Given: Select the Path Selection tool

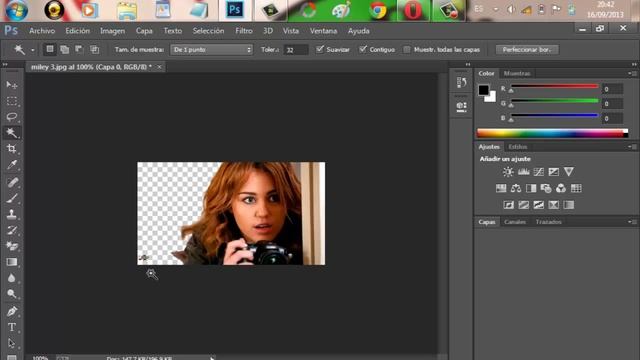Looking at the screenshot, I should pyautogui.click(x=11, y=343).
